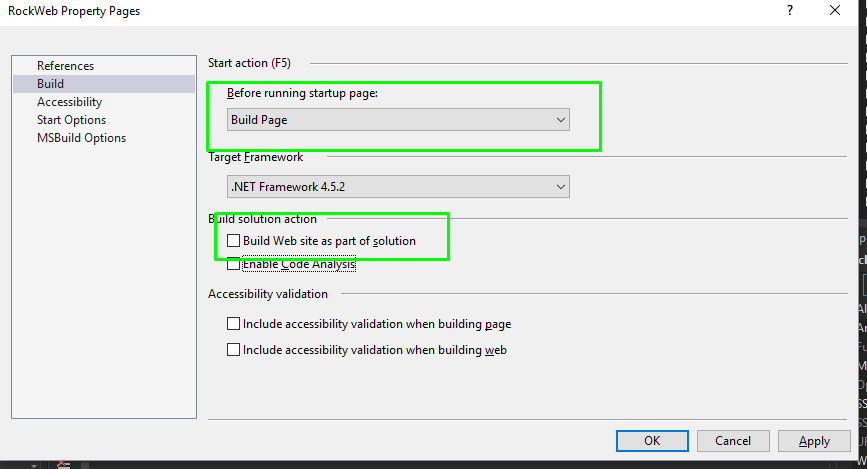Enable Build Web site as part of solution
The width and height of the screenshot is (867, 469).
pos(233,241)
